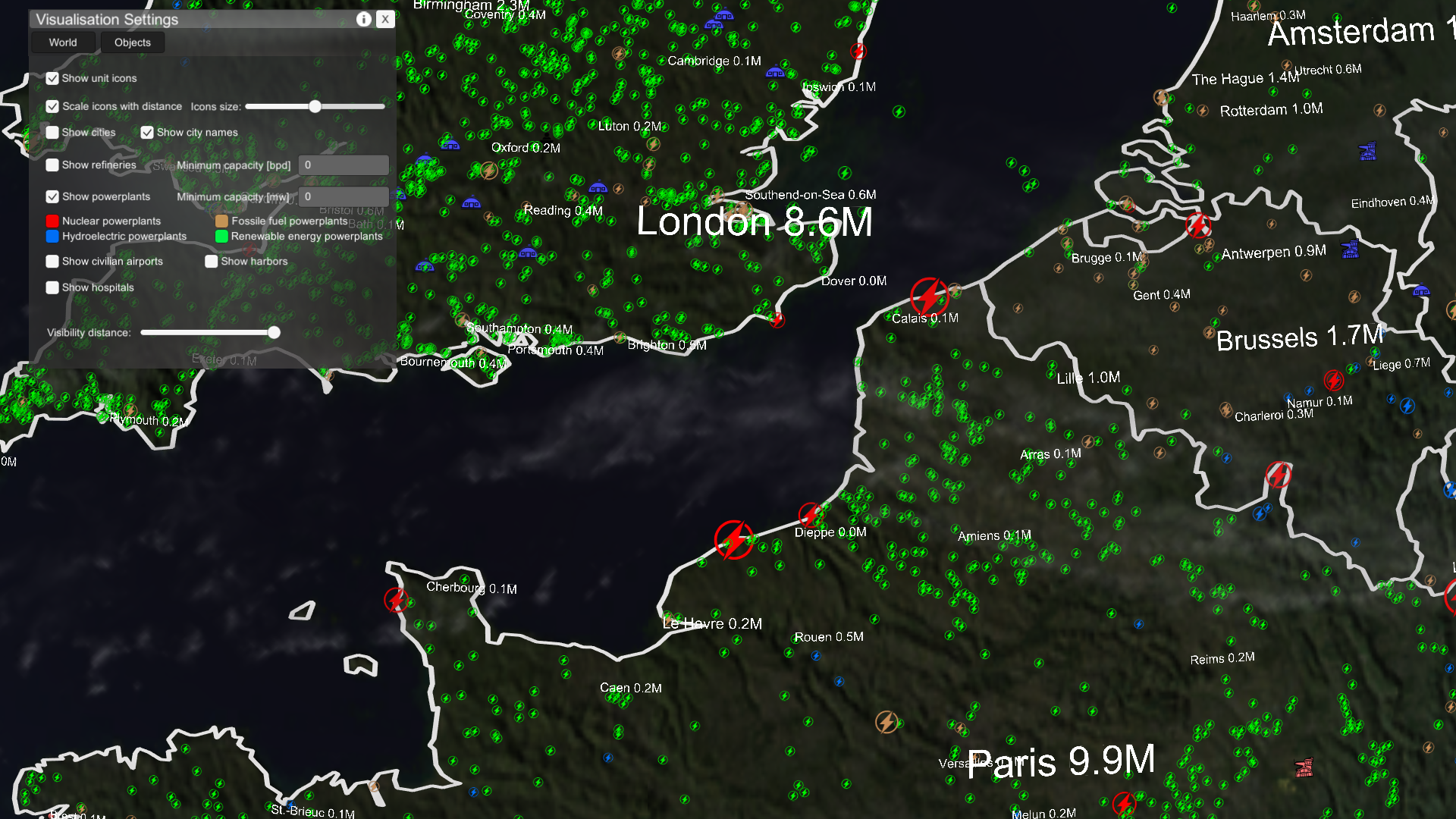Select blue base unit icon below Eindhoven
1456x819 pixels.
(x=1421, y=291)
